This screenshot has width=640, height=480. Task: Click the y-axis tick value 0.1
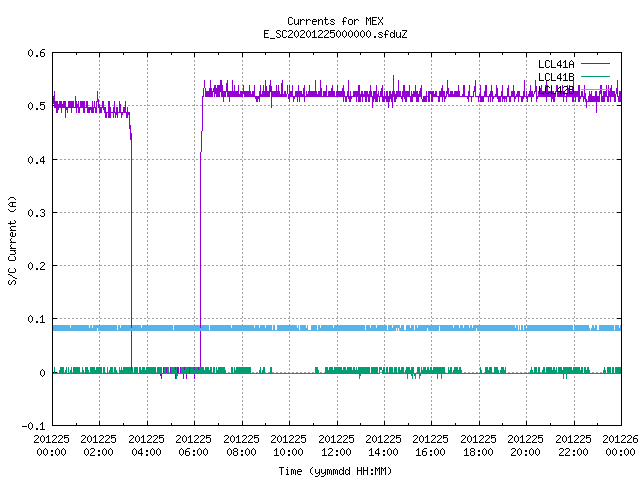coord(37,319)
